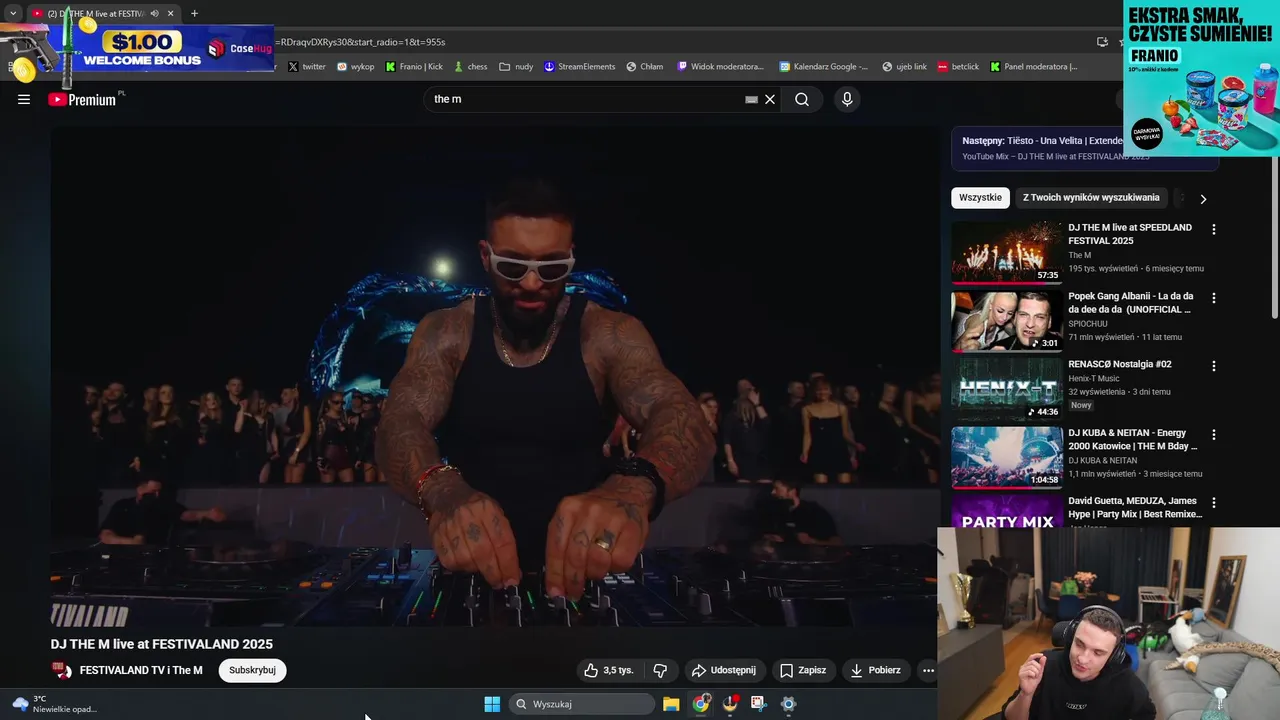Open the twitter bookmark
1280x720 pixels.
tap(307, 67)
